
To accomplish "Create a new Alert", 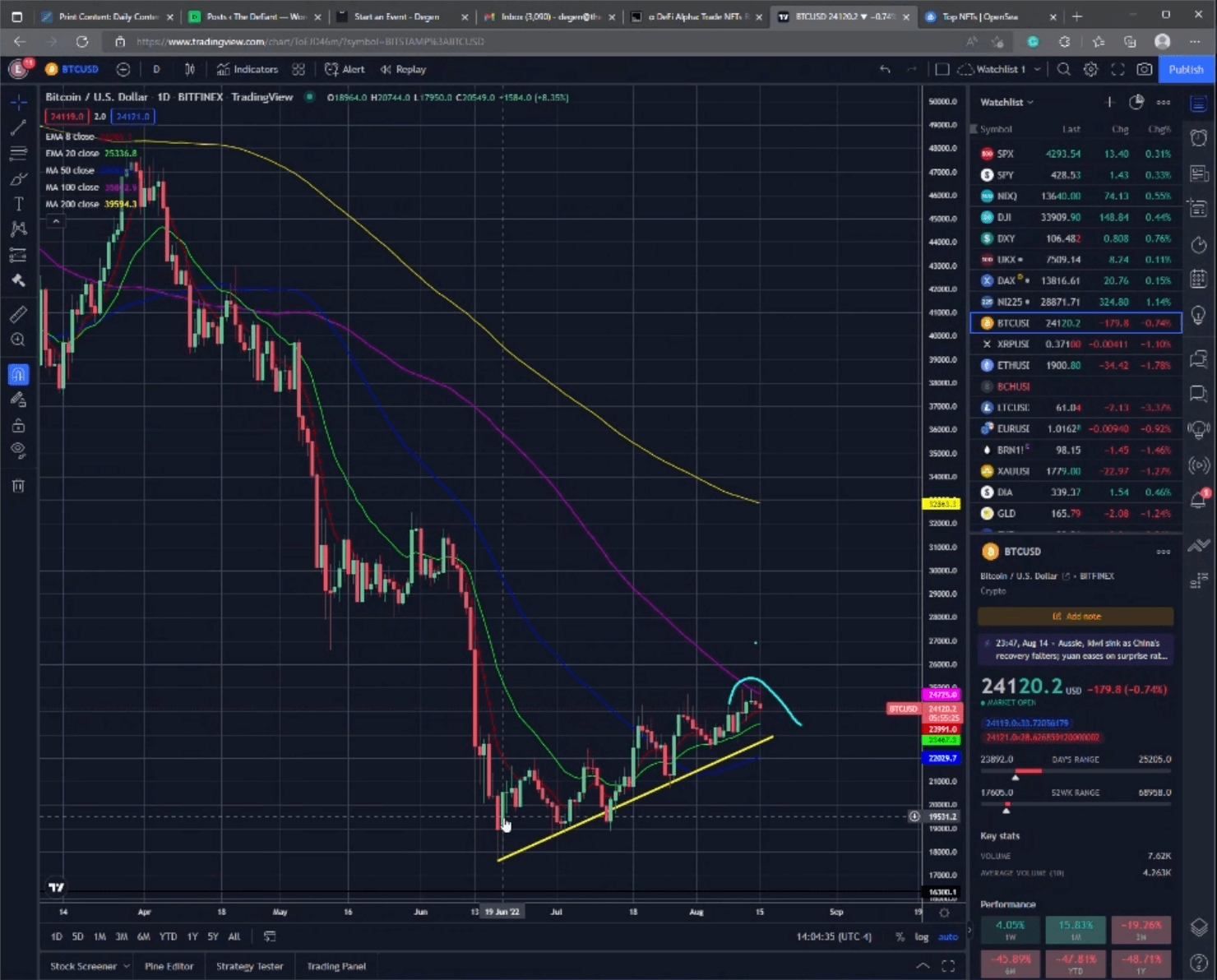I will [x=345, y=69].
